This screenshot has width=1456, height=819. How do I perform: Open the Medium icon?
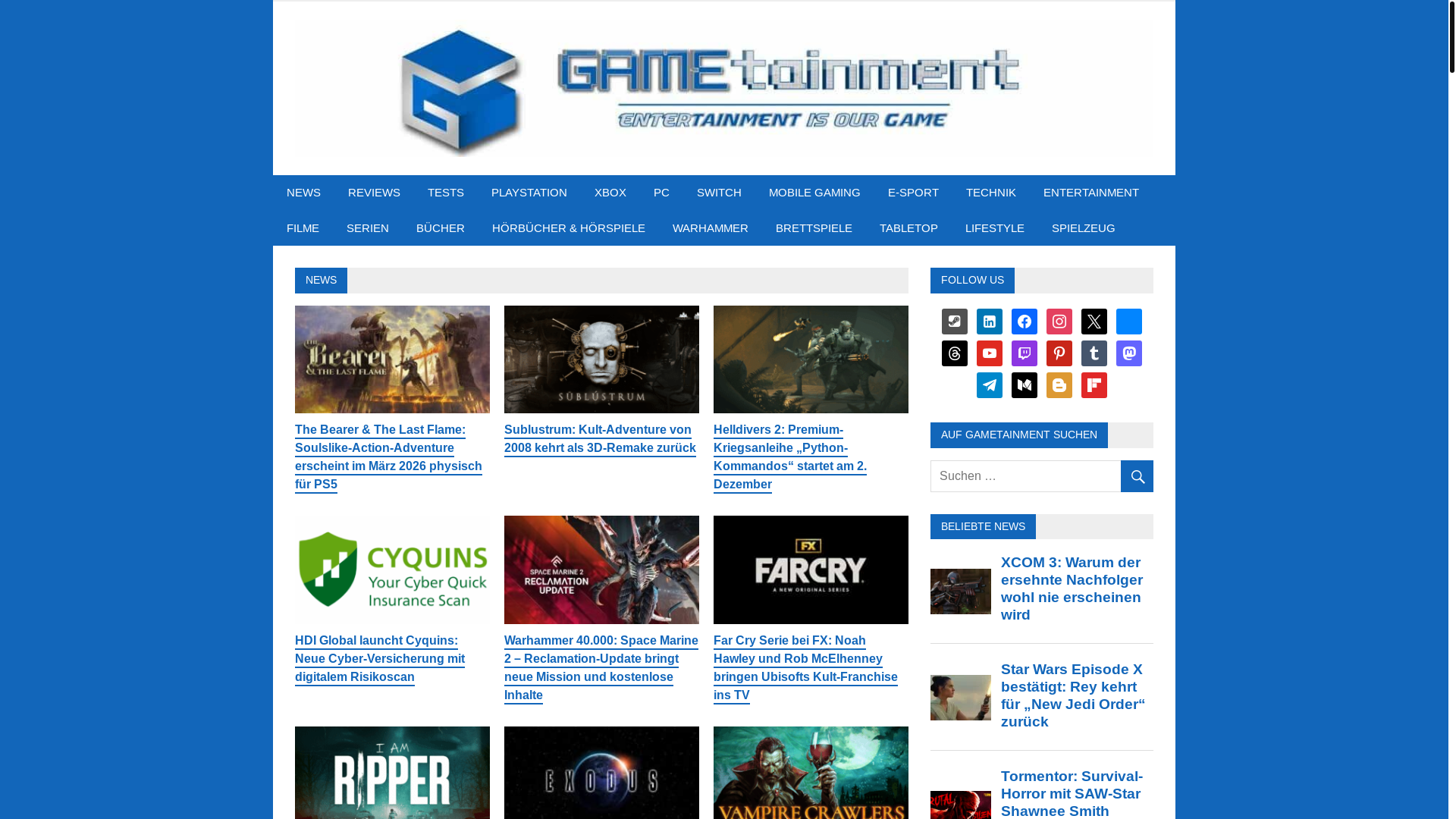[1024, 385]
